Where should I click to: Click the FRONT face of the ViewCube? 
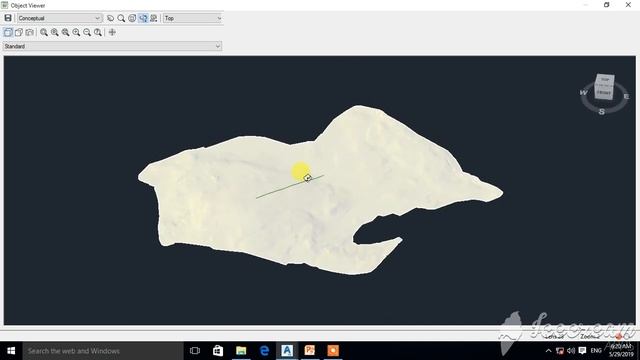[x=604, y=92]
